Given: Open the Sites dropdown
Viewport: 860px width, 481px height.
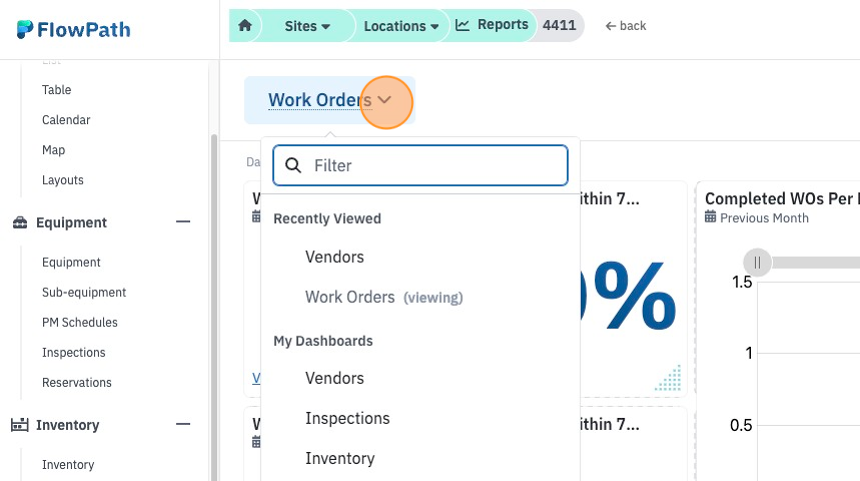Looking at the screenshot, I should pos(307,26).
